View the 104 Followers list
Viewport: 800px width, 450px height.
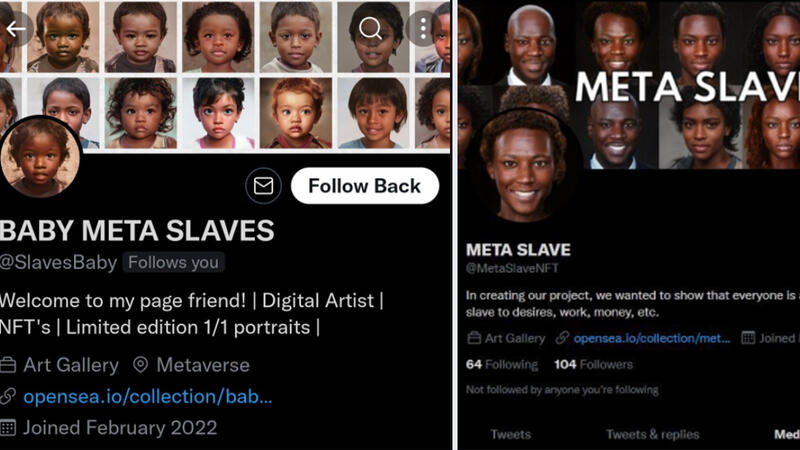(593, 364)
